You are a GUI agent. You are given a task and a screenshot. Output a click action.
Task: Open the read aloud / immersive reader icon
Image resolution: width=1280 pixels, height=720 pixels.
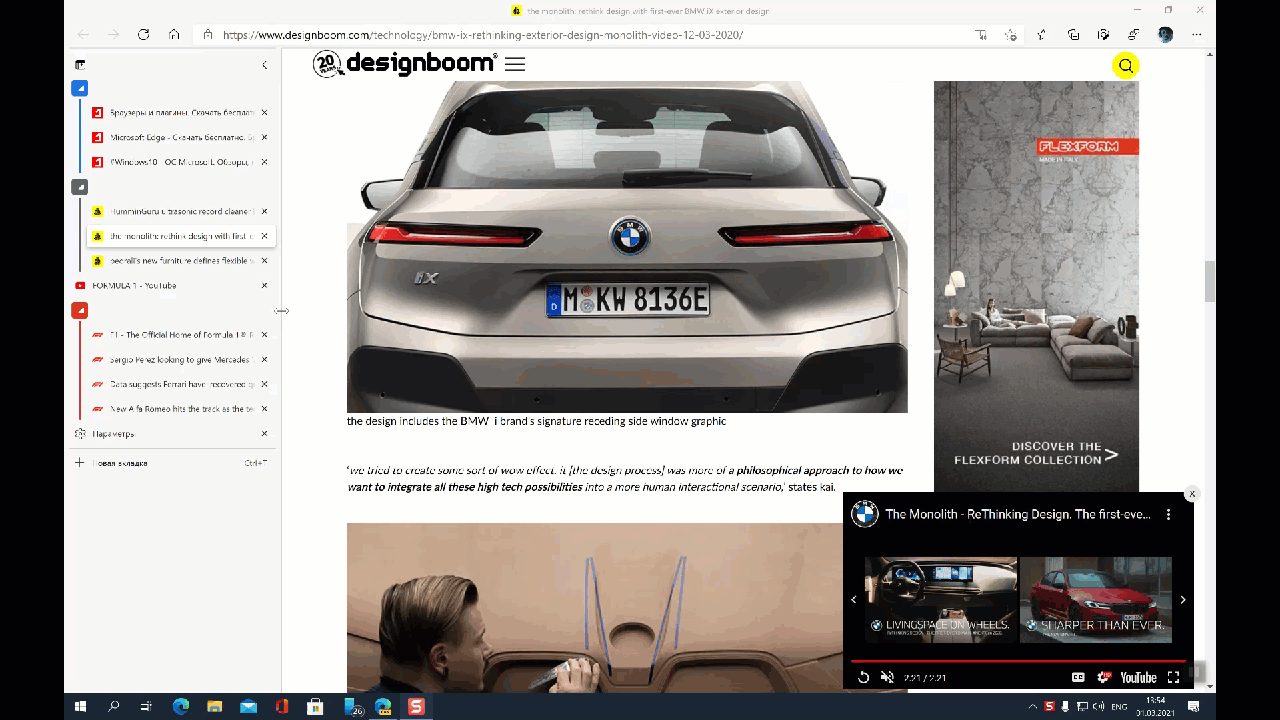click(x=981, y=34)
